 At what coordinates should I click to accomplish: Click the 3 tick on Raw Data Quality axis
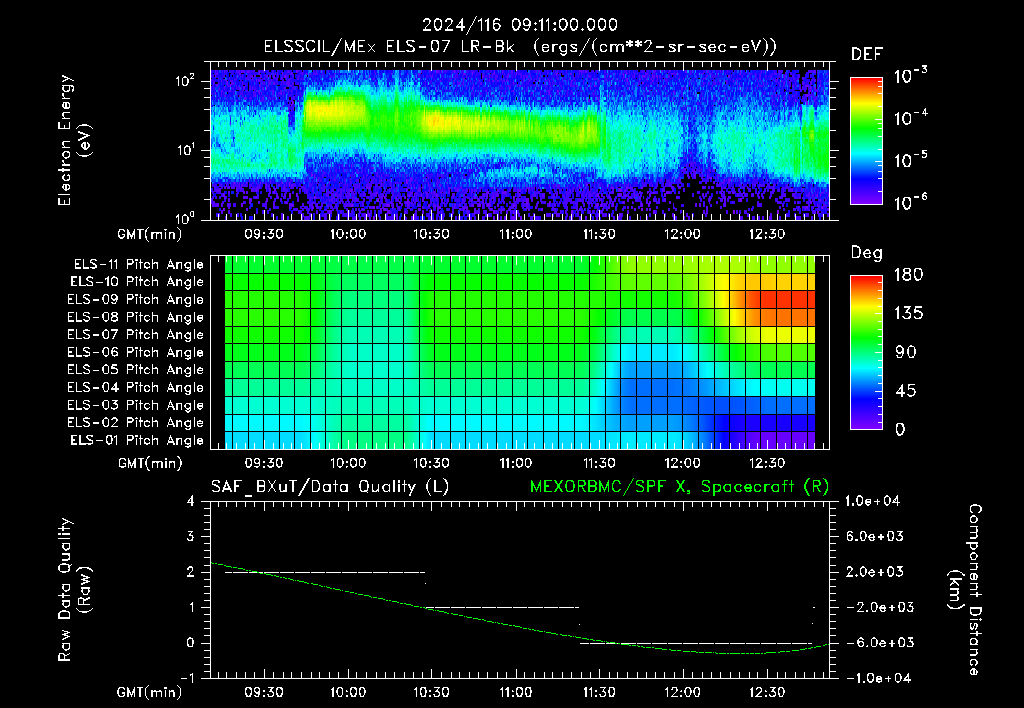click(191, 536)
